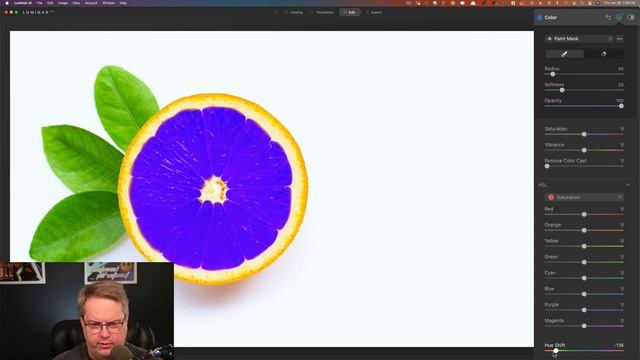Adjust the Orange HSL slider

584,230
